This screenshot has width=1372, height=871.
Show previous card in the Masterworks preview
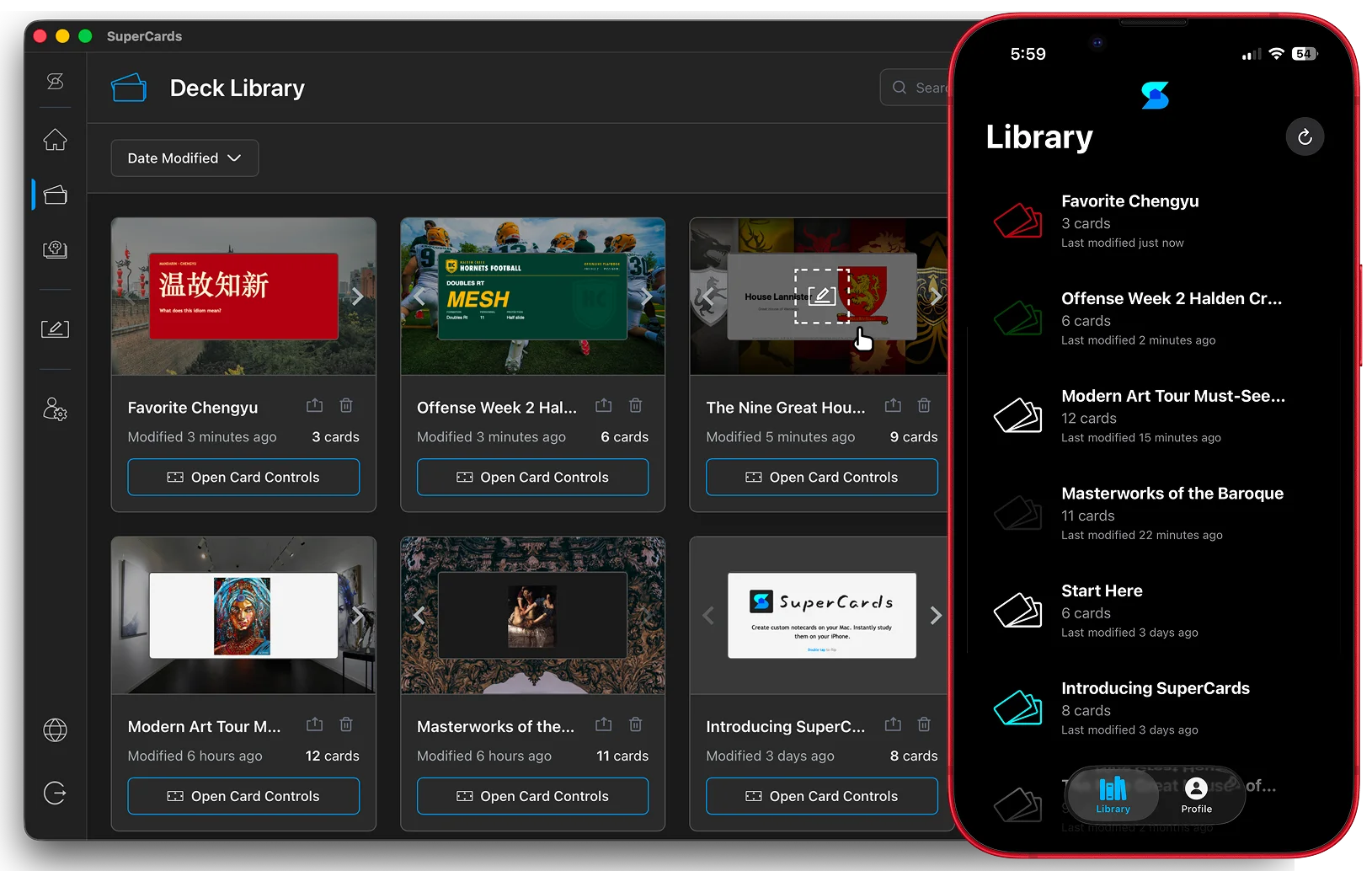419,616
